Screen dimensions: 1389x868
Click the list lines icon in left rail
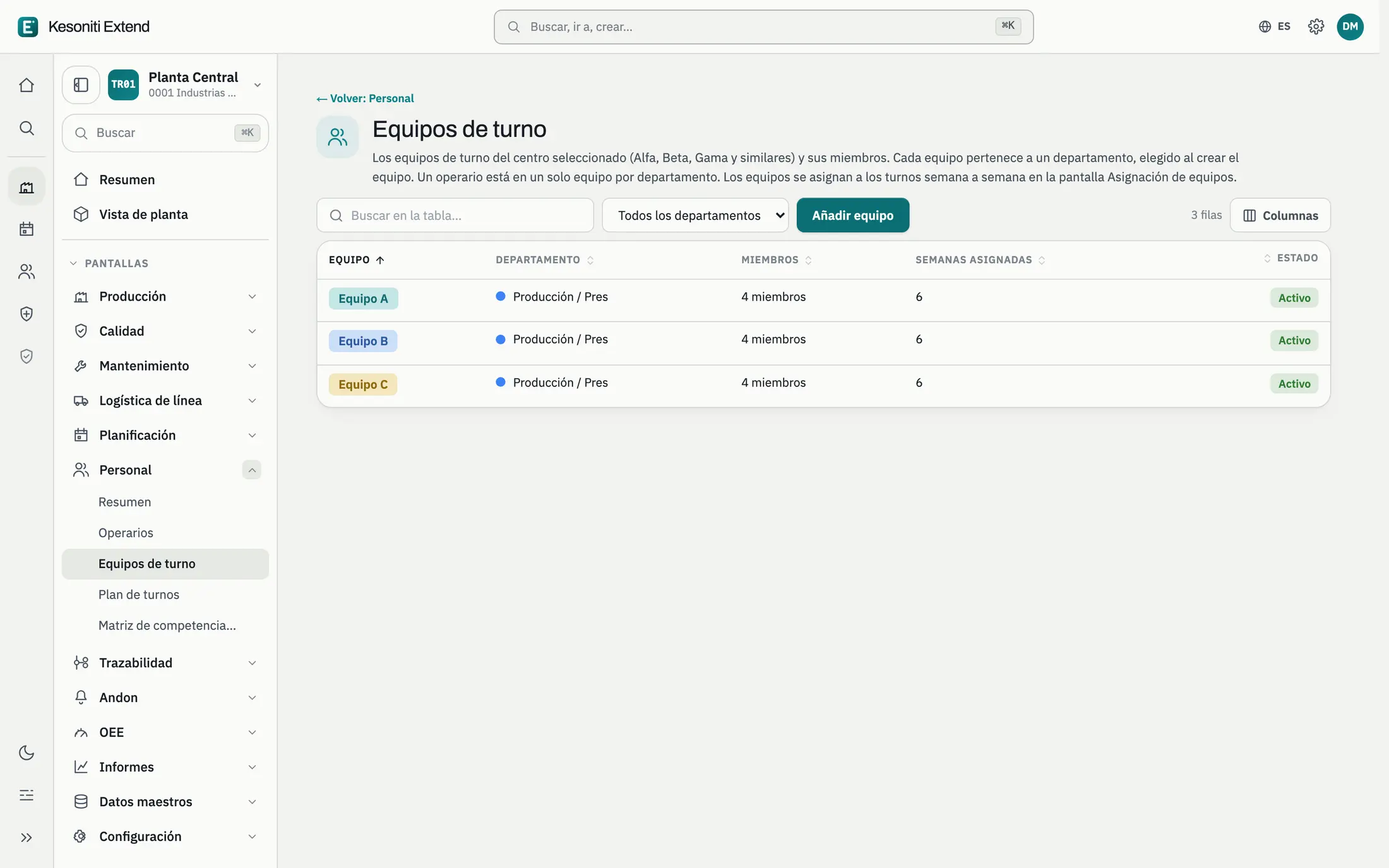[27, 795]
